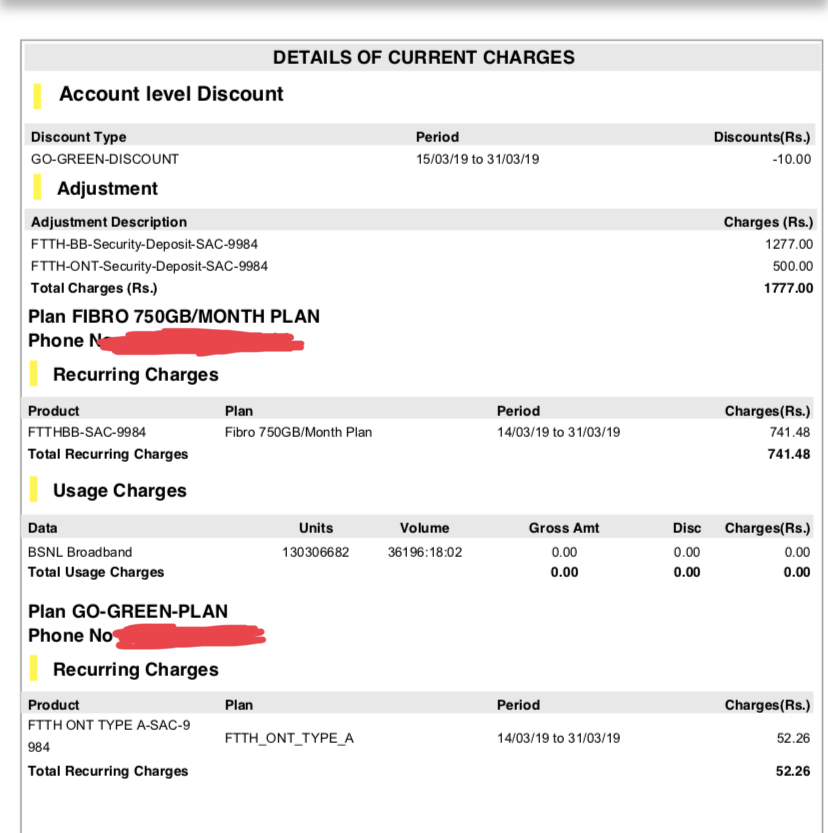Click the 130306682 units value
Viewport: 828px width, 833px height.
(x=315, y=552)
